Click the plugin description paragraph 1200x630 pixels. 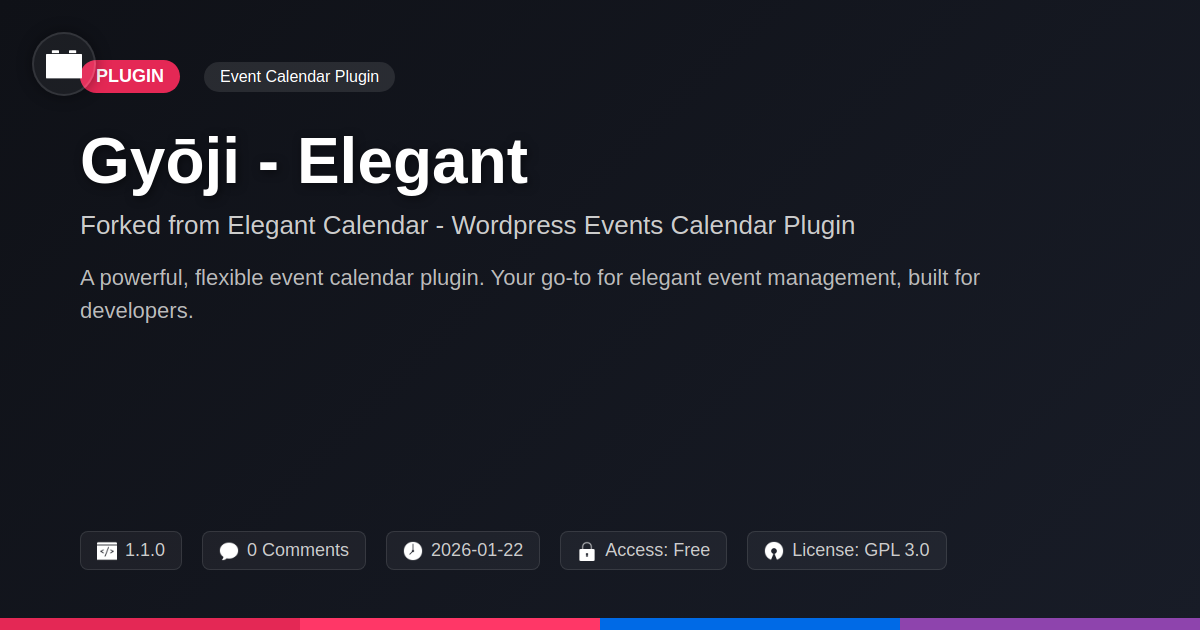coord(529,294)
